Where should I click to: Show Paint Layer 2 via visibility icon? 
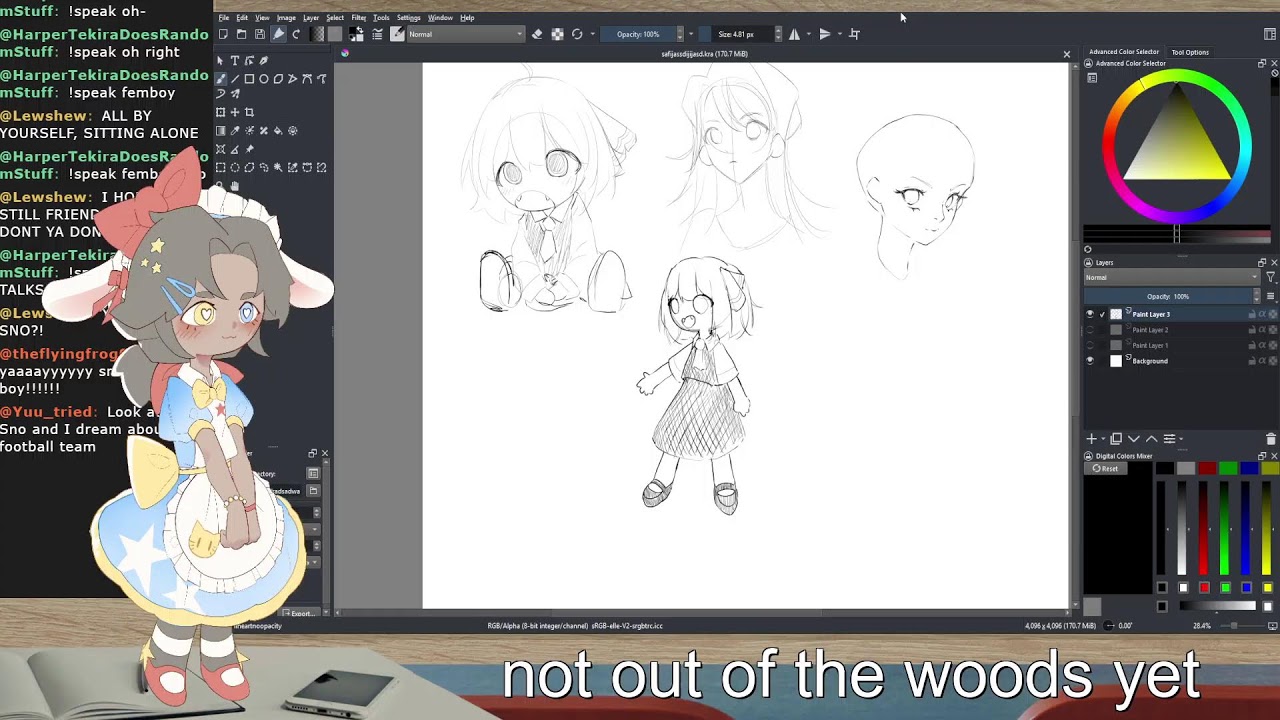coord(1090,330)
